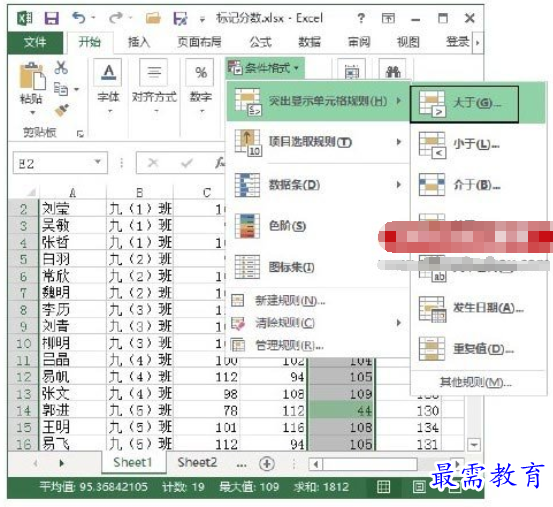553x507 pixels.
Task: Open Excel Help question mark
Action: pos(361,18)
